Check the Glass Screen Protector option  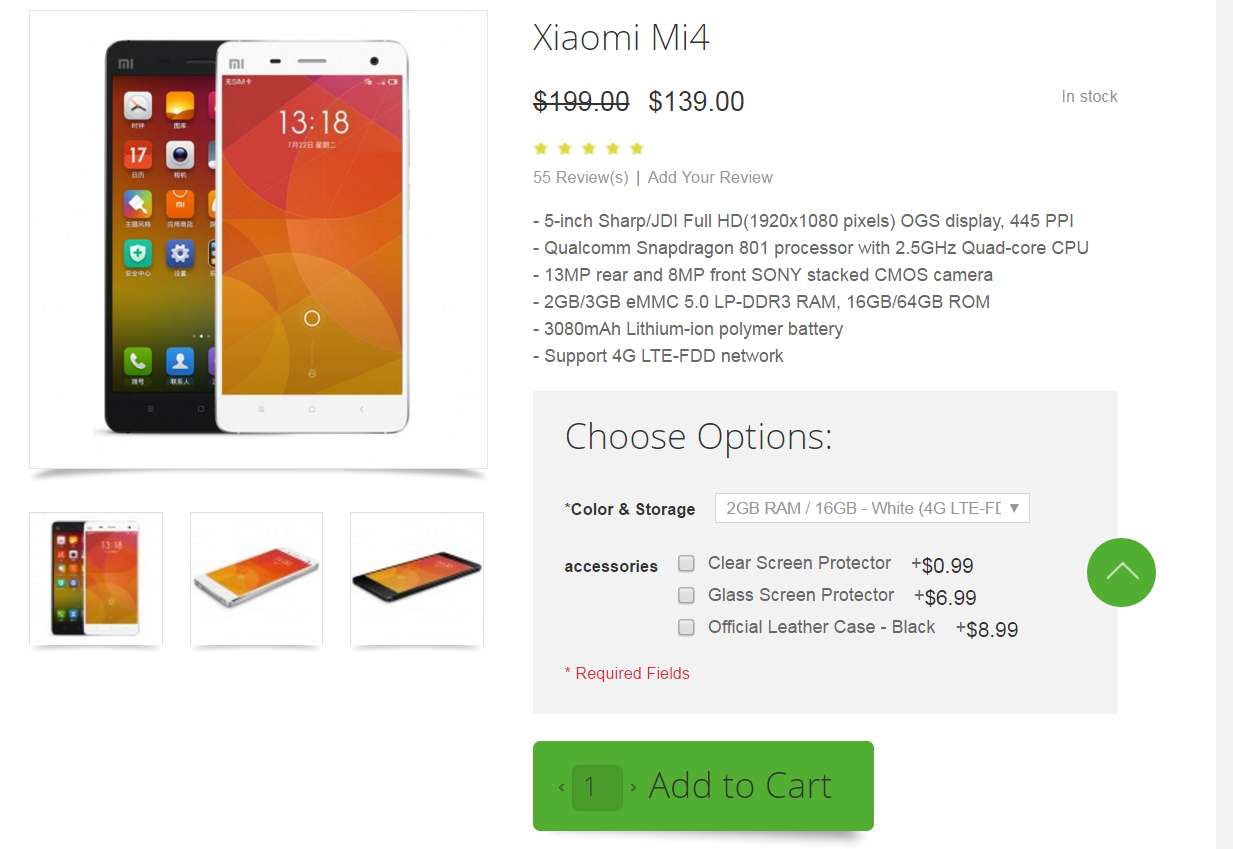pos(686,595)
